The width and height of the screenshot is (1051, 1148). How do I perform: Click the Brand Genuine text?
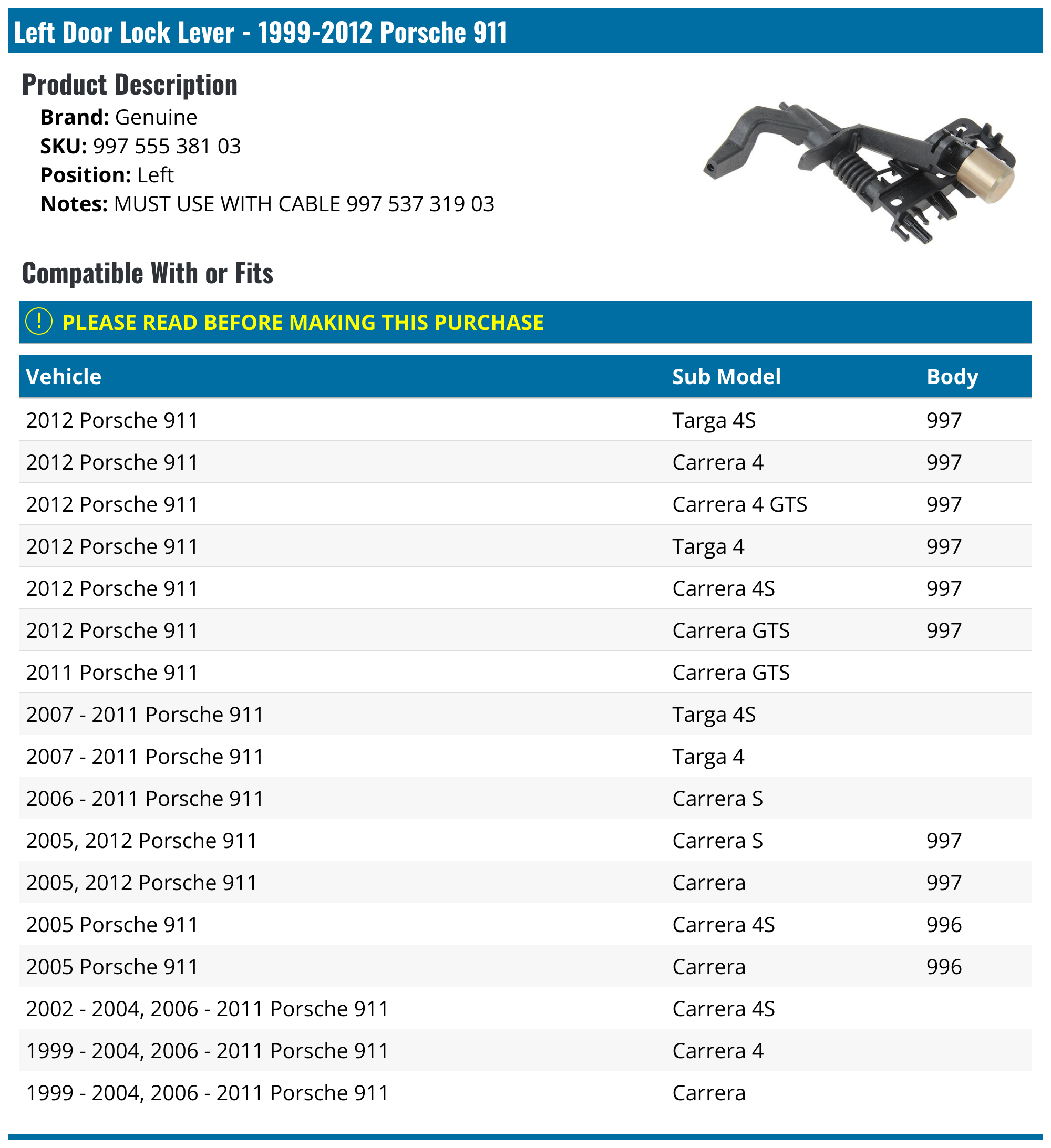[118, 117]
